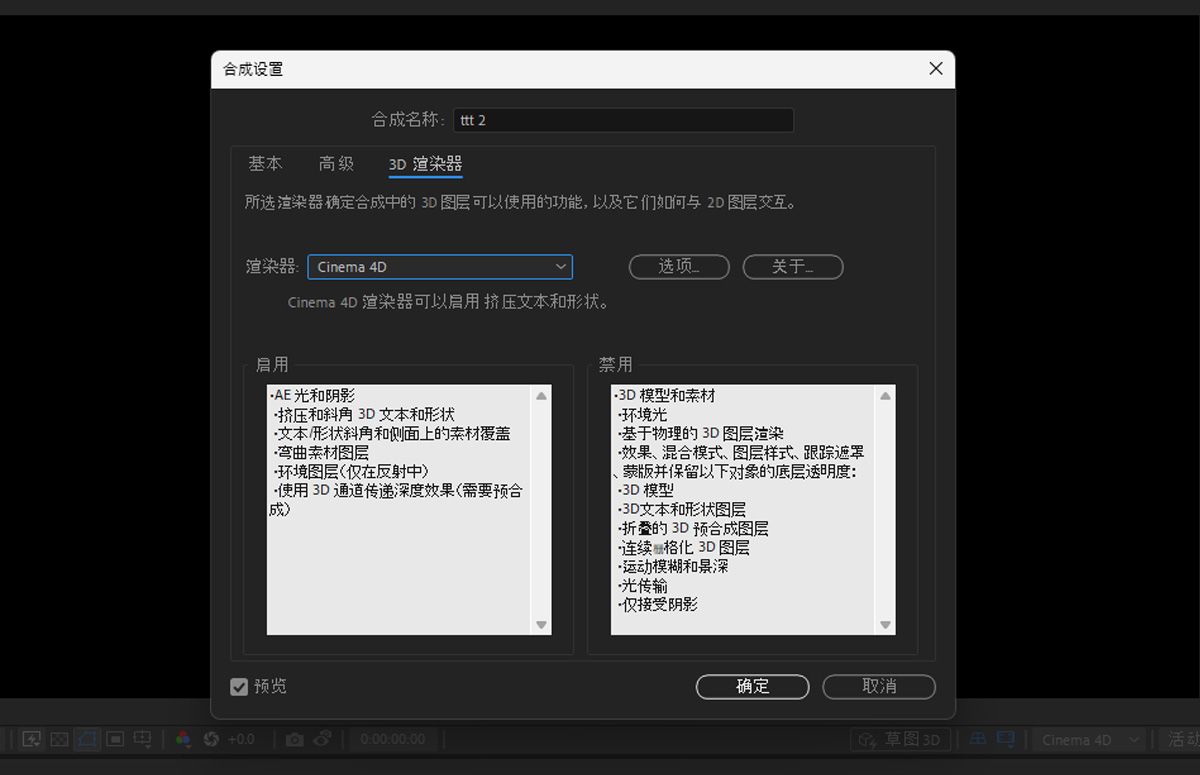
Task: Adjust the +0.0 exposure control
Action: pyautogui.click(x=242, y=738)
